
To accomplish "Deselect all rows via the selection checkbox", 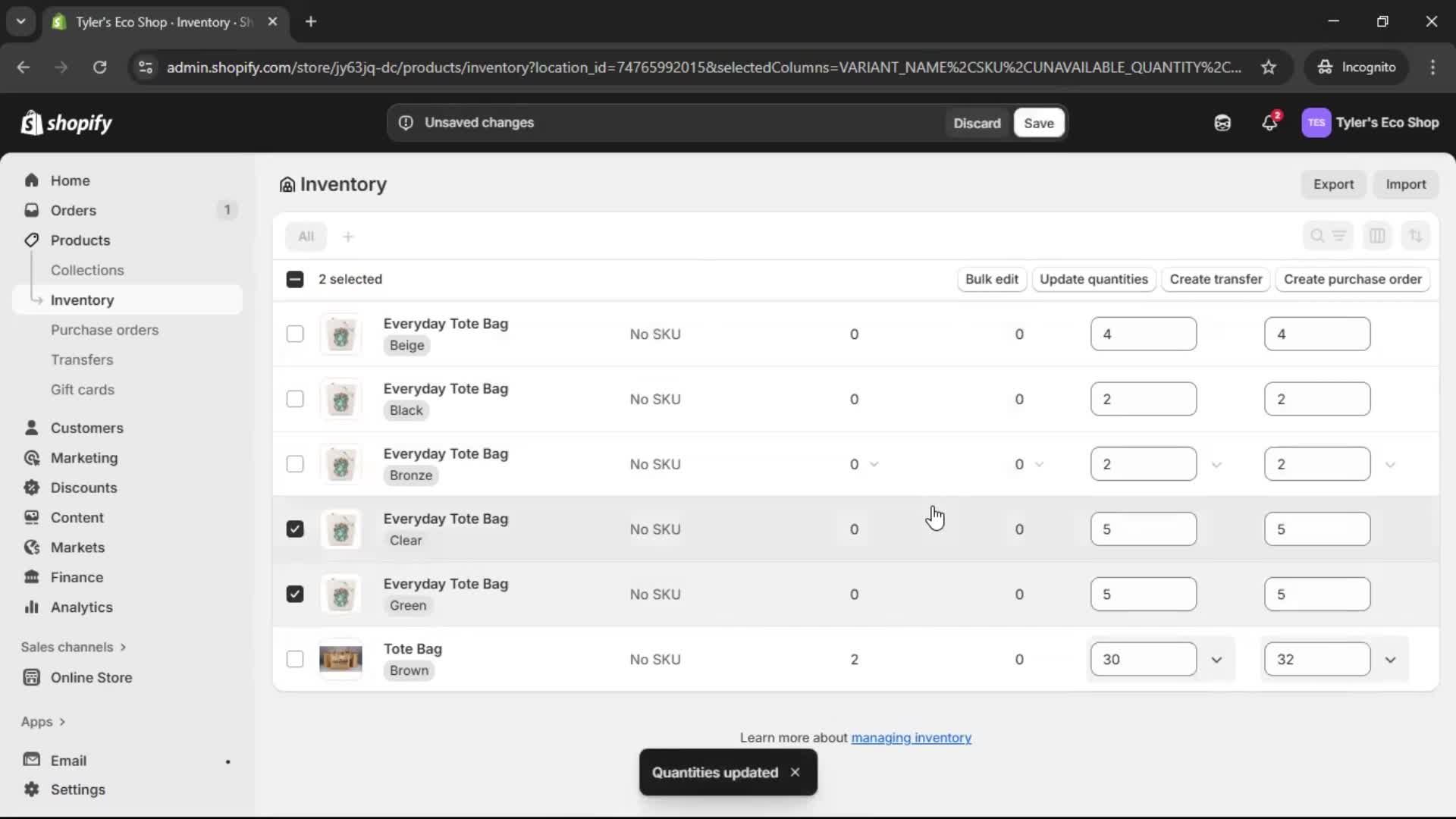I will point(295,279).
